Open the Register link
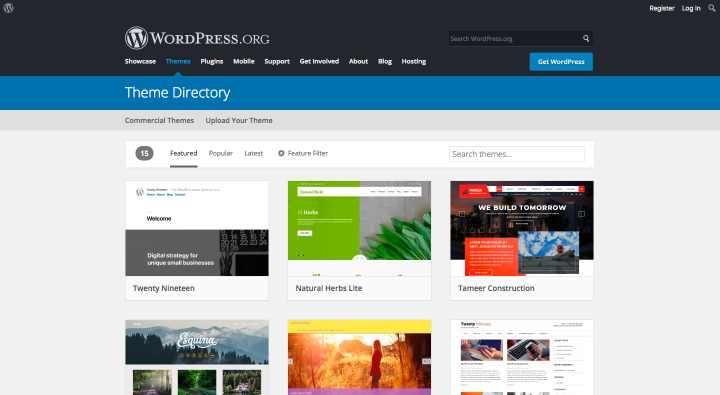The image size is (720, 395). point(662,8)
